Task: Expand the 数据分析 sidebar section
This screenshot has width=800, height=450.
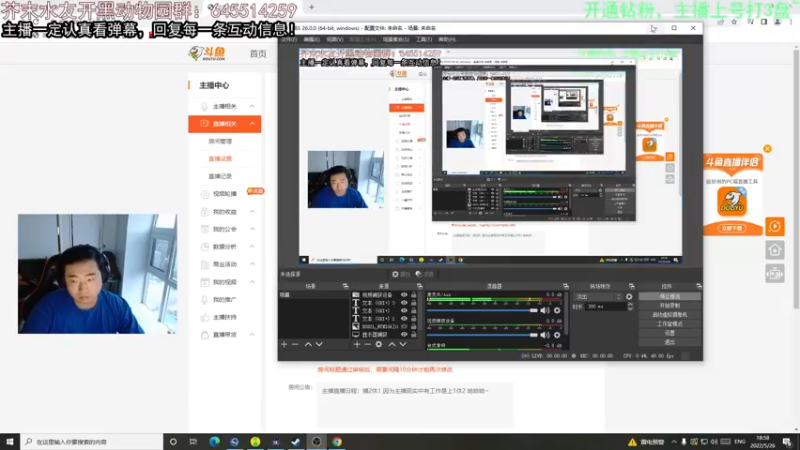Action: (252, 246)
